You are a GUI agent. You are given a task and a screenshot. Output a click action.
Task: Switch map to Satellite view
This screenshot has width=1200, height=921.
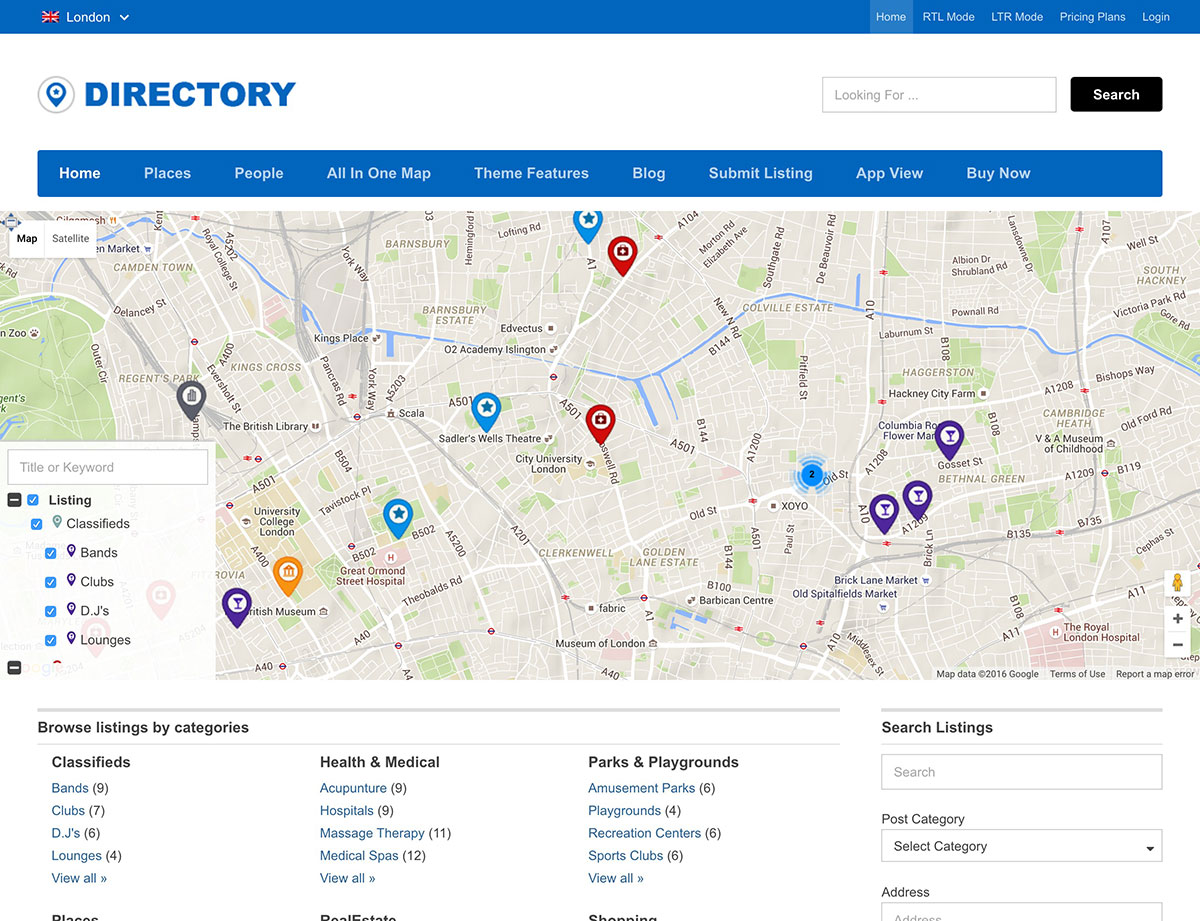point(71,239)
